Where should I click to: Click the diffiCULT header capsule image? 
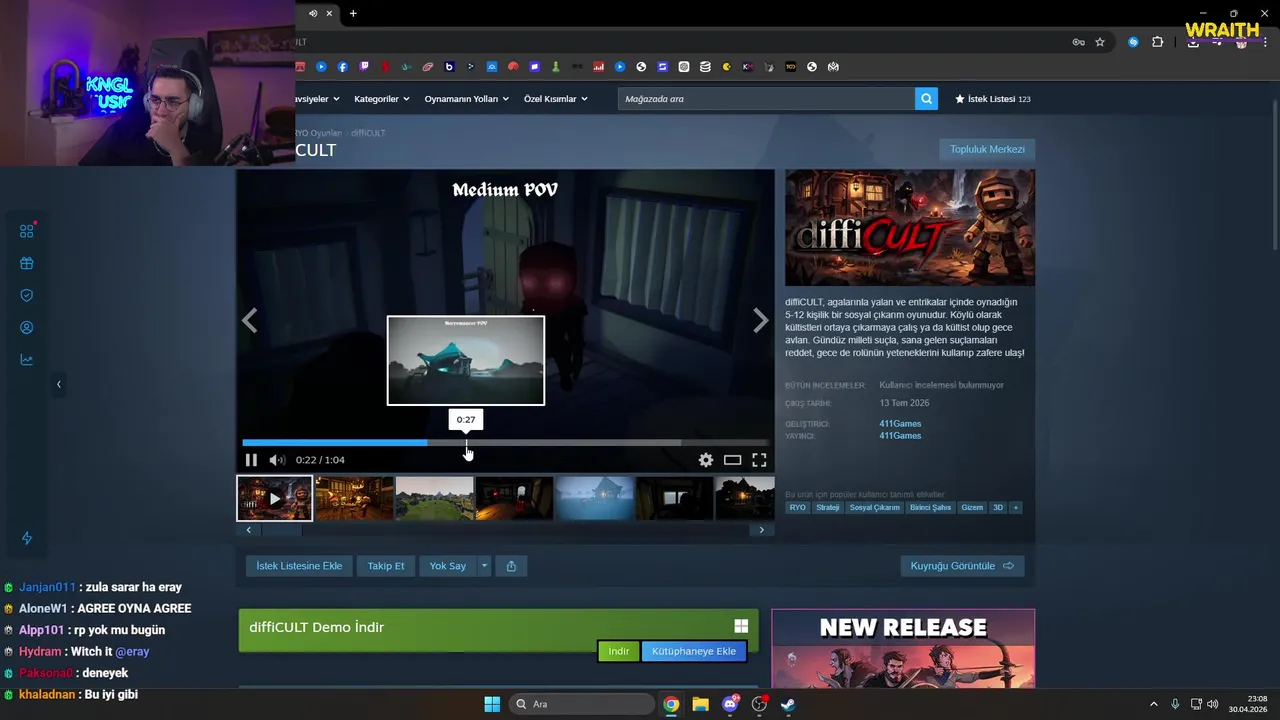(910, 228)
